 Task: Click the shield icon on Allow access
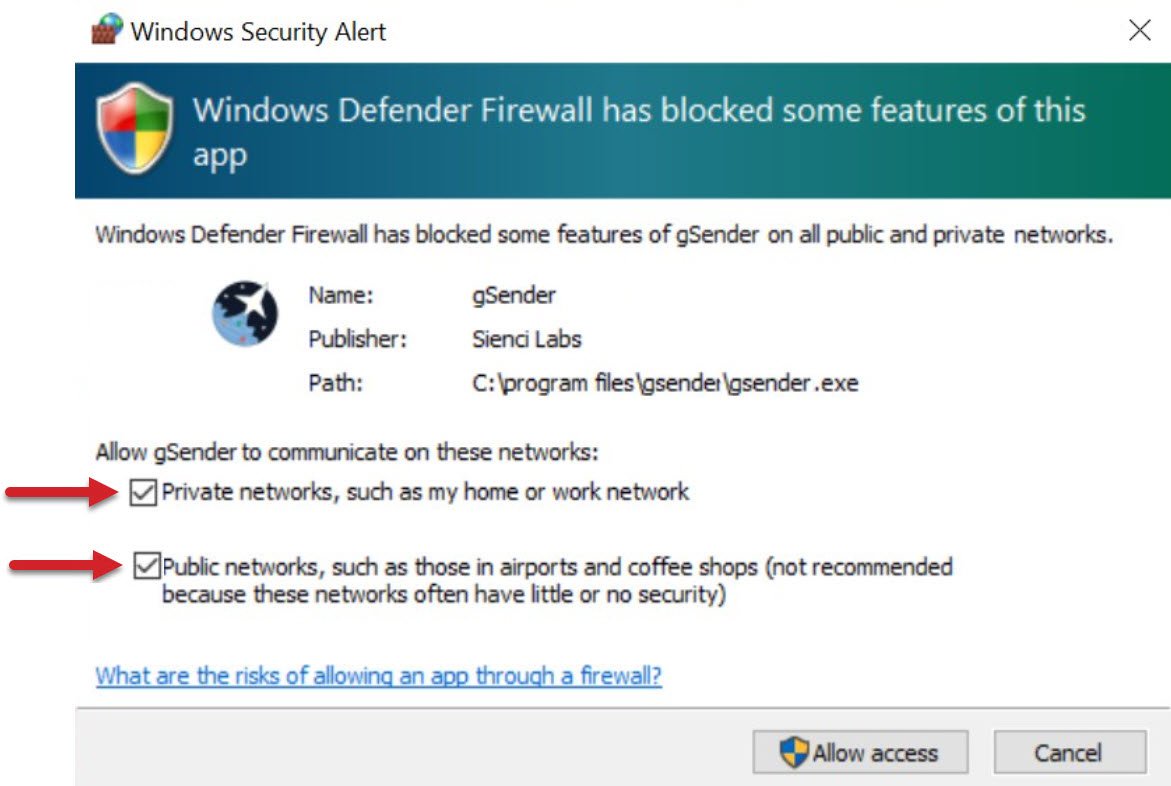tap(793, 752)
